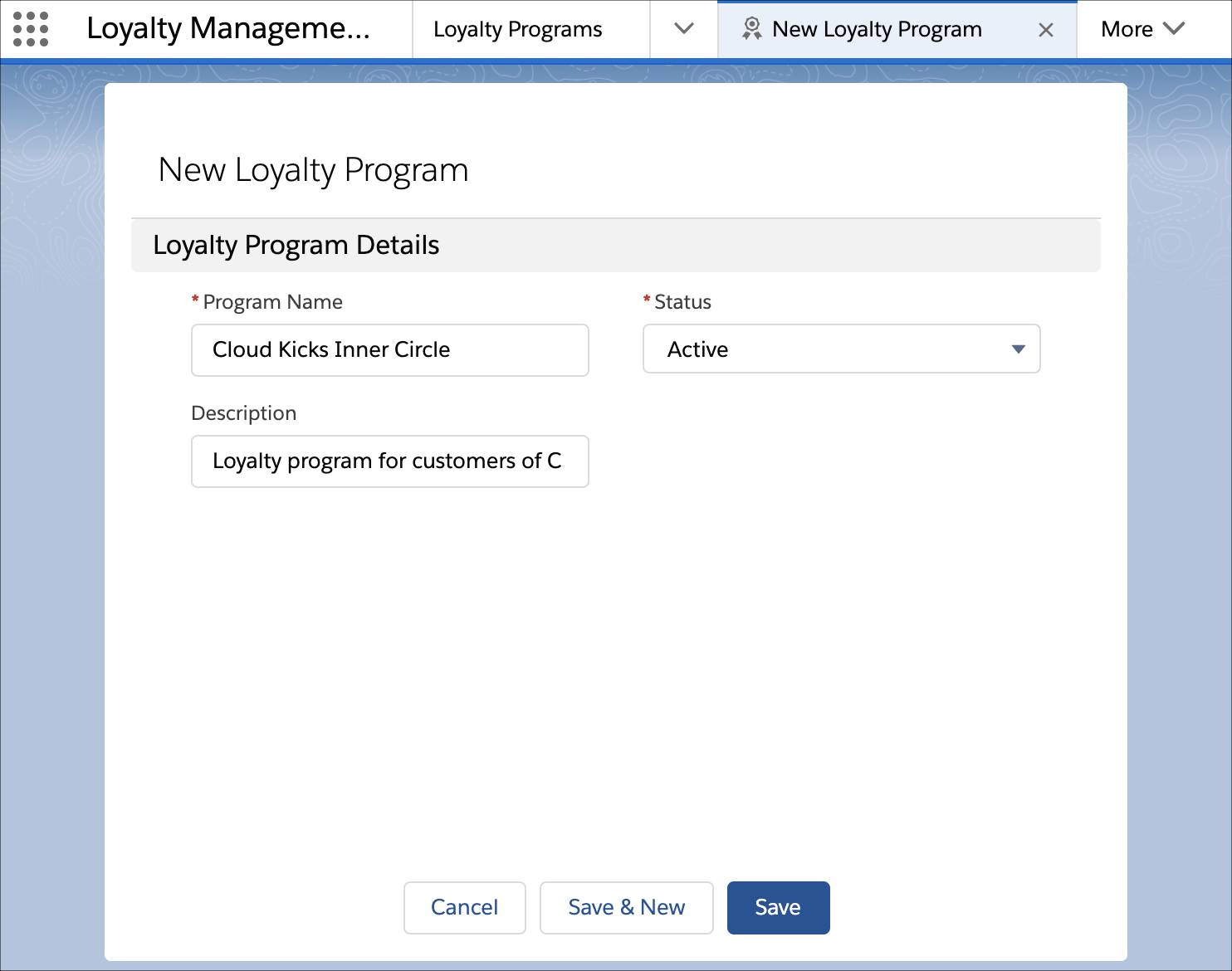Open the Loyalty Management app title

point(230,29)
